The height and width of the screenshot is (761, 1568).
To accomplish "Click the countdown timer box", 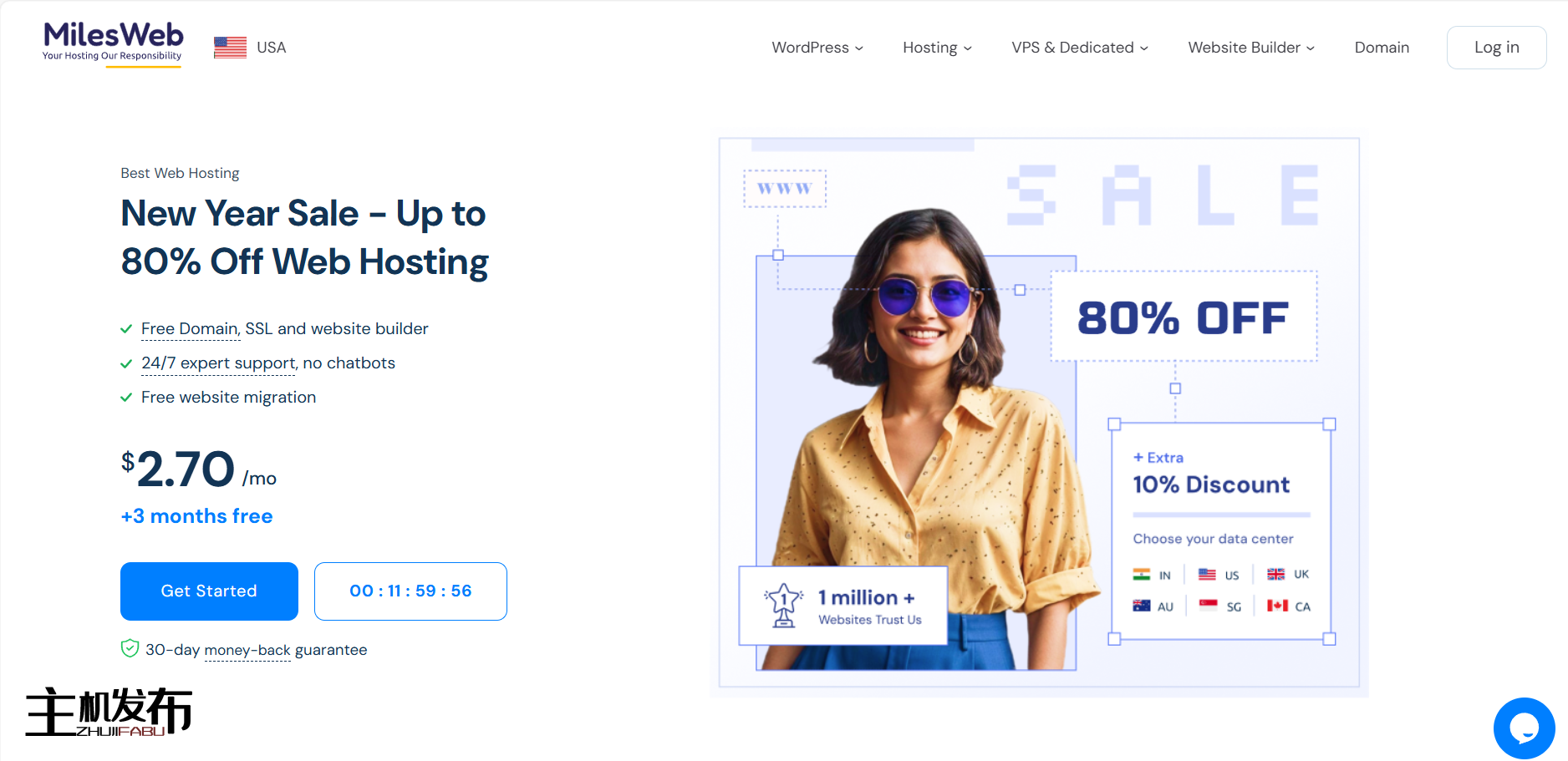I will pyautogui.click(x=410, y=591).
